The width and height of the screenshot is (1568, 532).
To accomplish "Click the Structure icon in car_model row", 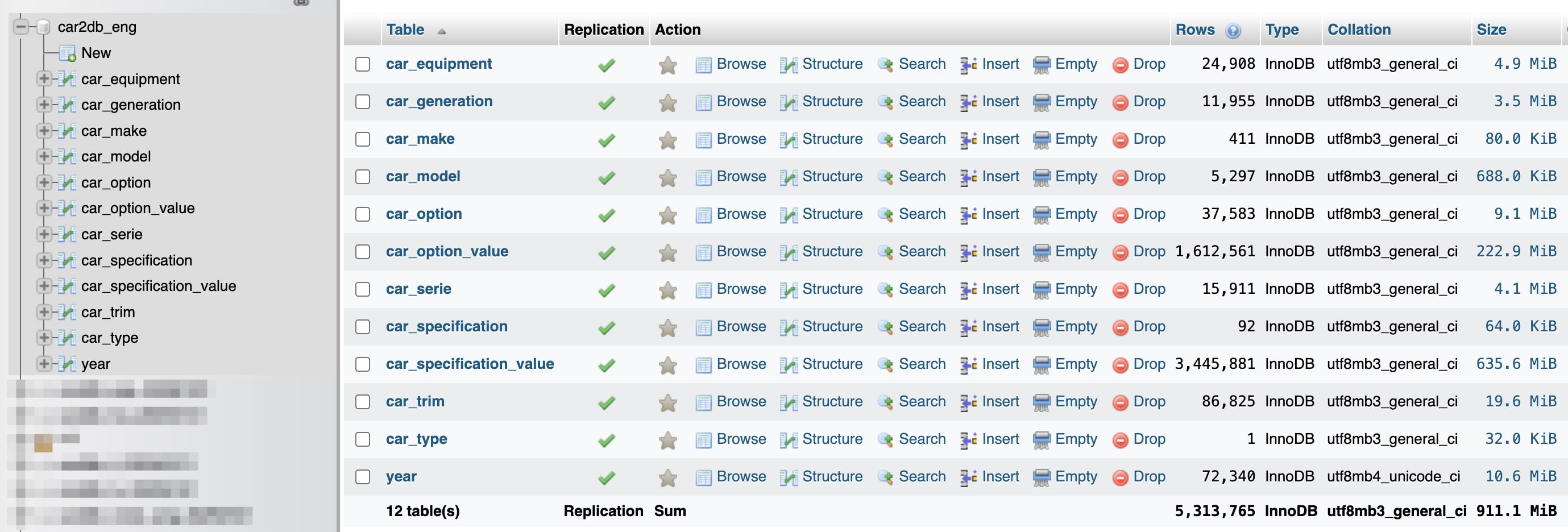I will tap(789, 178).
